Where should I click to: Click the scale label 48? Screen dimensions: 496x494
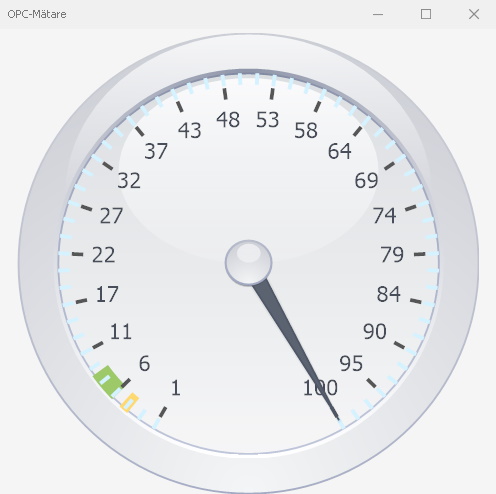tap(228, 120)
